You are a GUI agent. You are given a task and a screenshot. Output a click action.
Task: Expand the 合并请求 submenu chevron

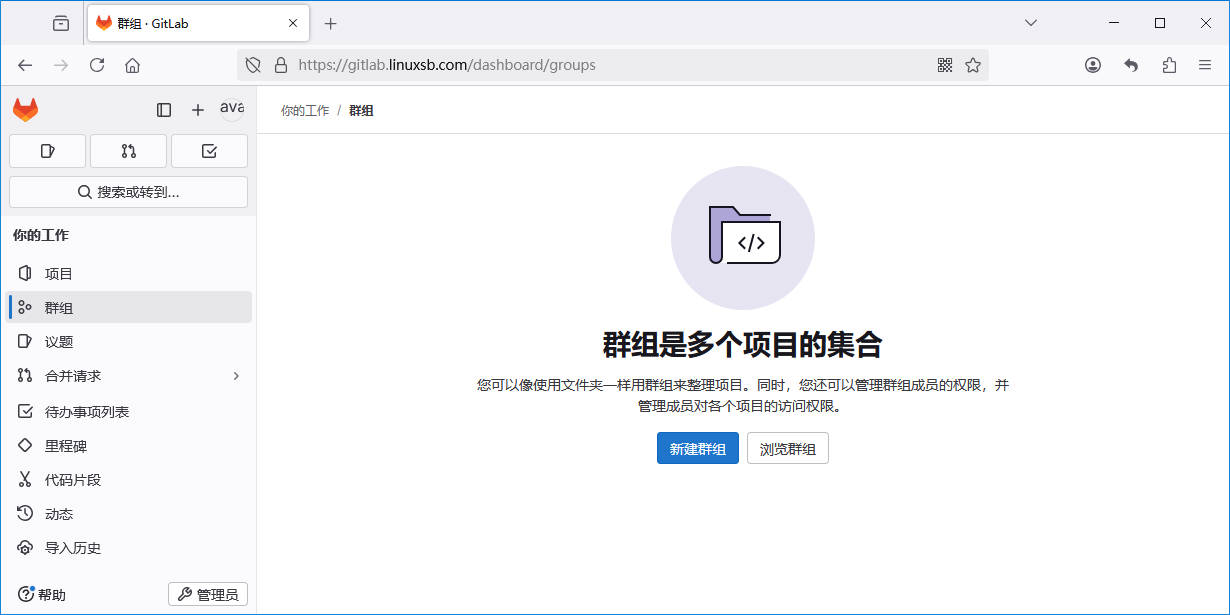coord(236,376)
